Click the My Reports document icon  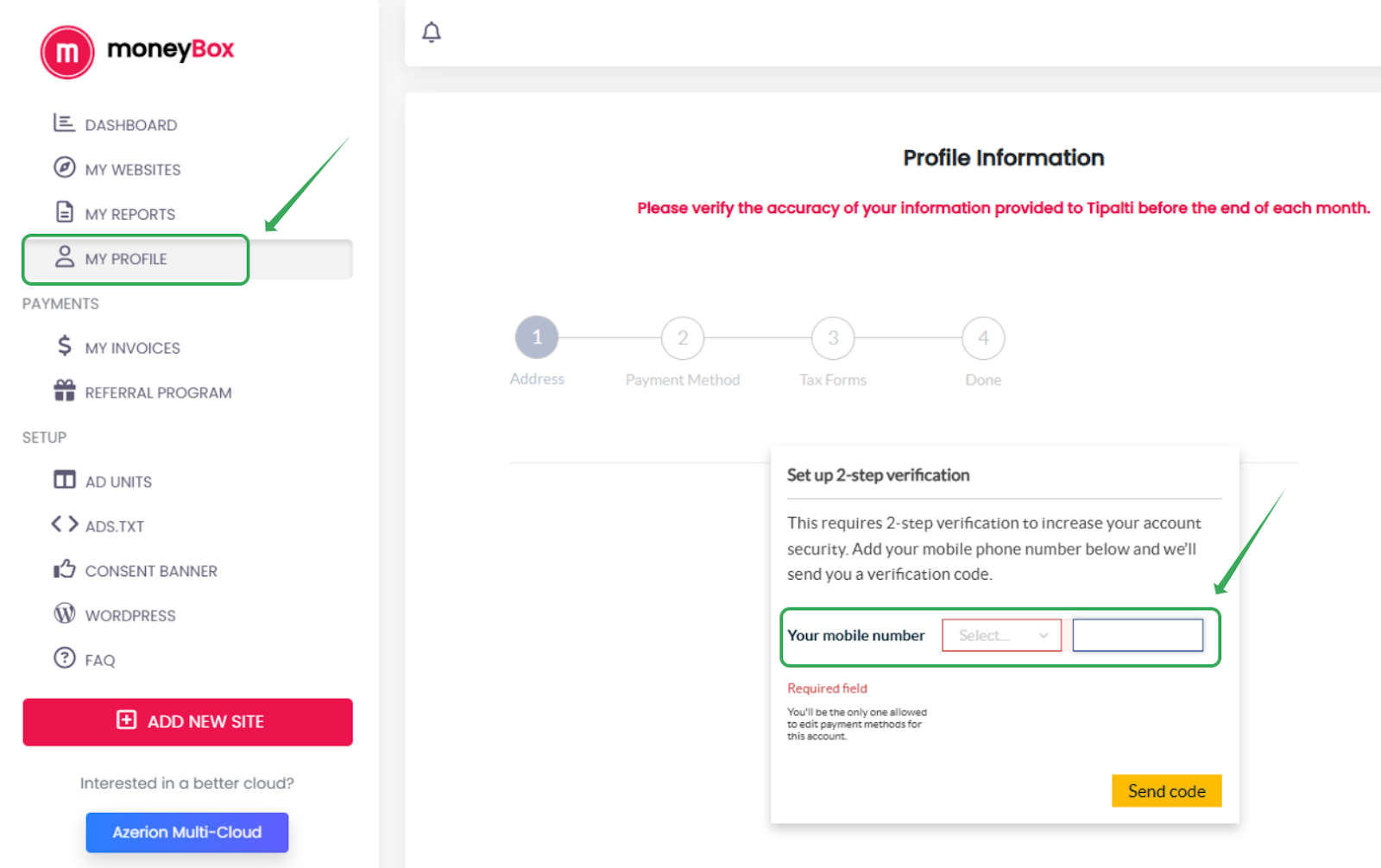(65, 212)
